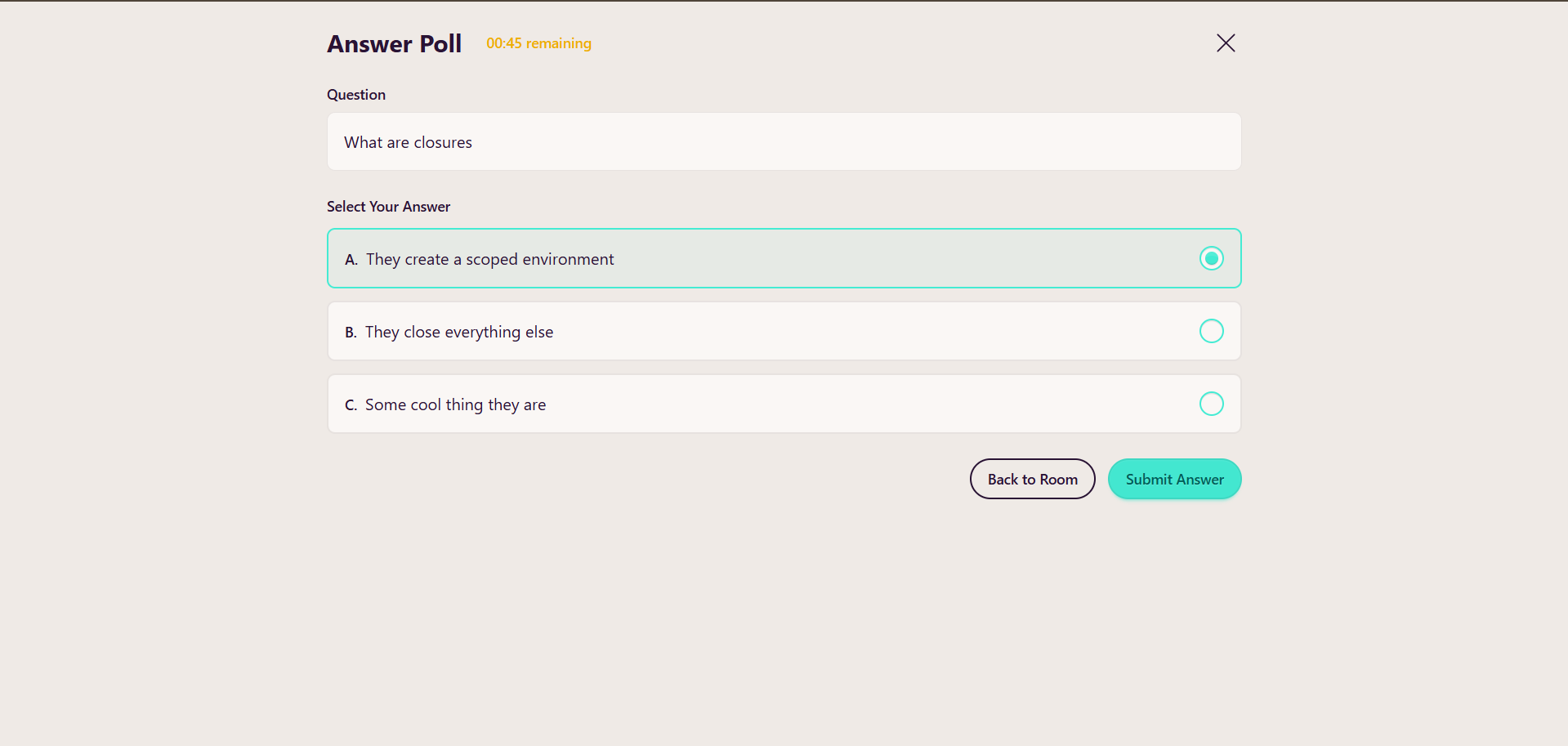The image size is (1568, 746).
Task: Click the 'C.' option letter
Action: point(351,405)
